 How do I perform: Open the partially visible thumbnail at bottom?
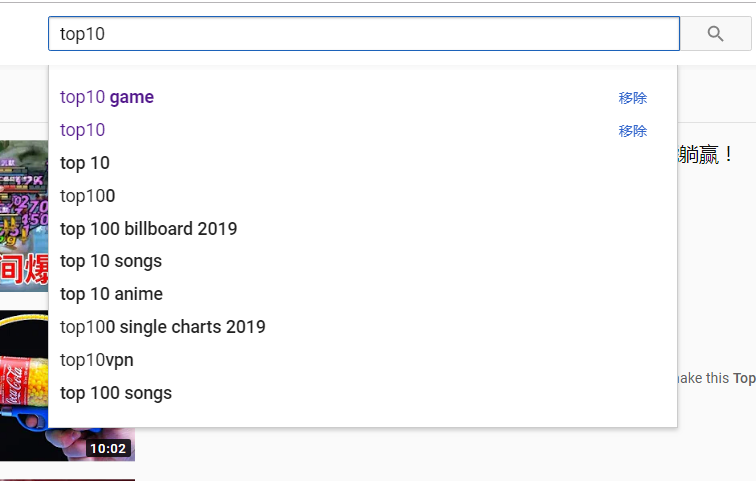(68, 480)
